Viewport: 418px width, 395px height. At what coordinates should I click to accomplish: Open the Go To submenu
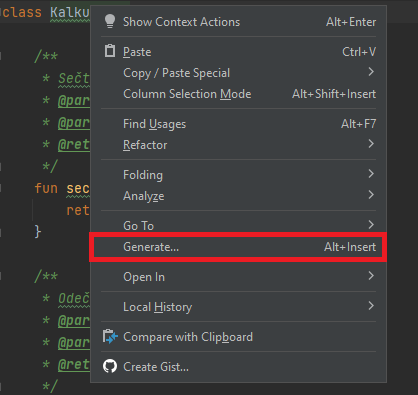point(239,225)
